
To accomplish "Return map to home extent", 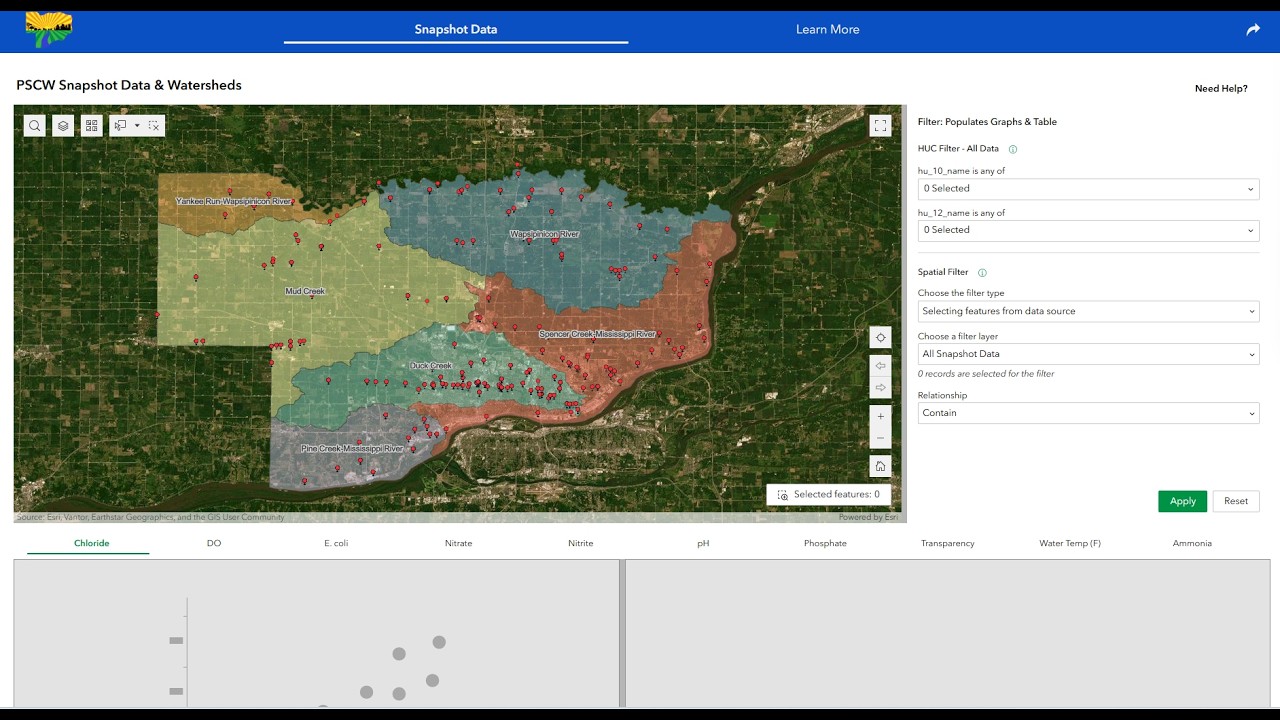I will tap(880, 466).
